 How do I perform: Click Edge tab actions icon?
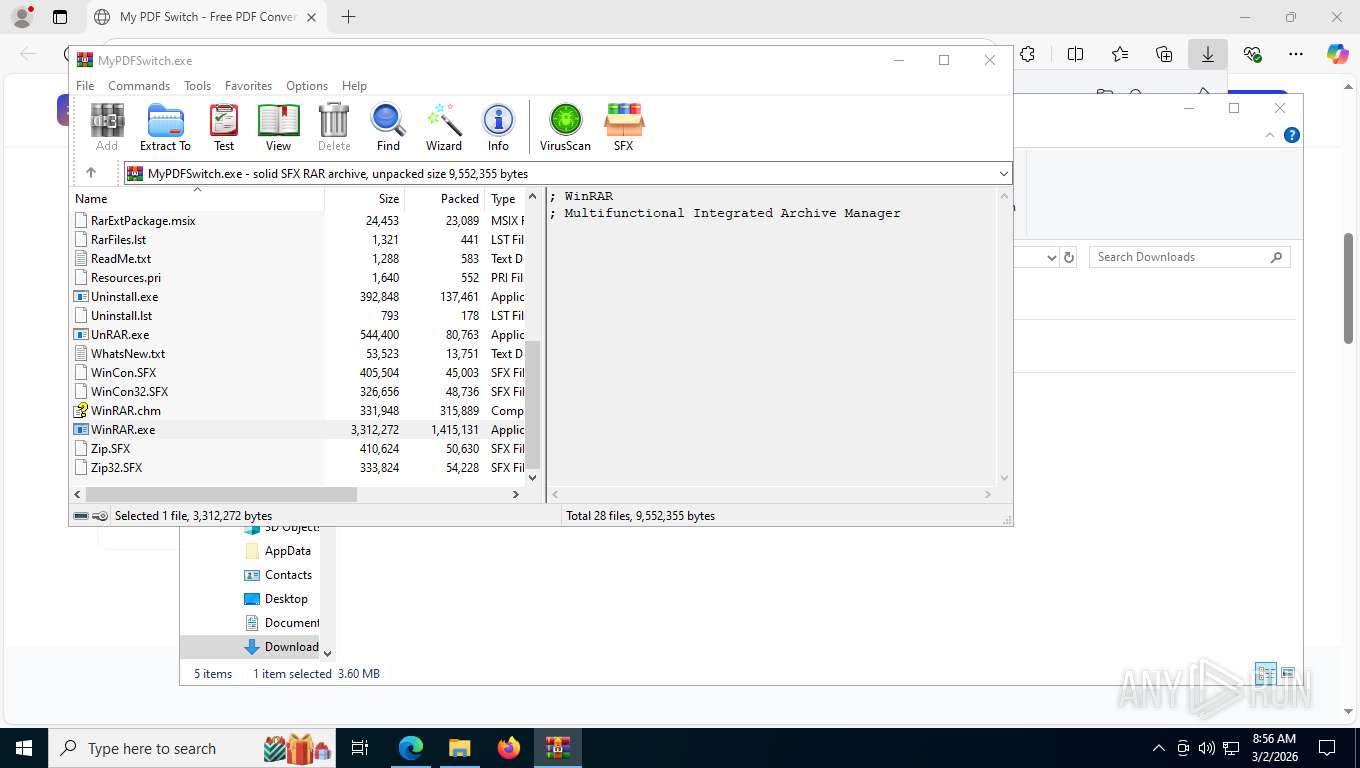point(60,17)
